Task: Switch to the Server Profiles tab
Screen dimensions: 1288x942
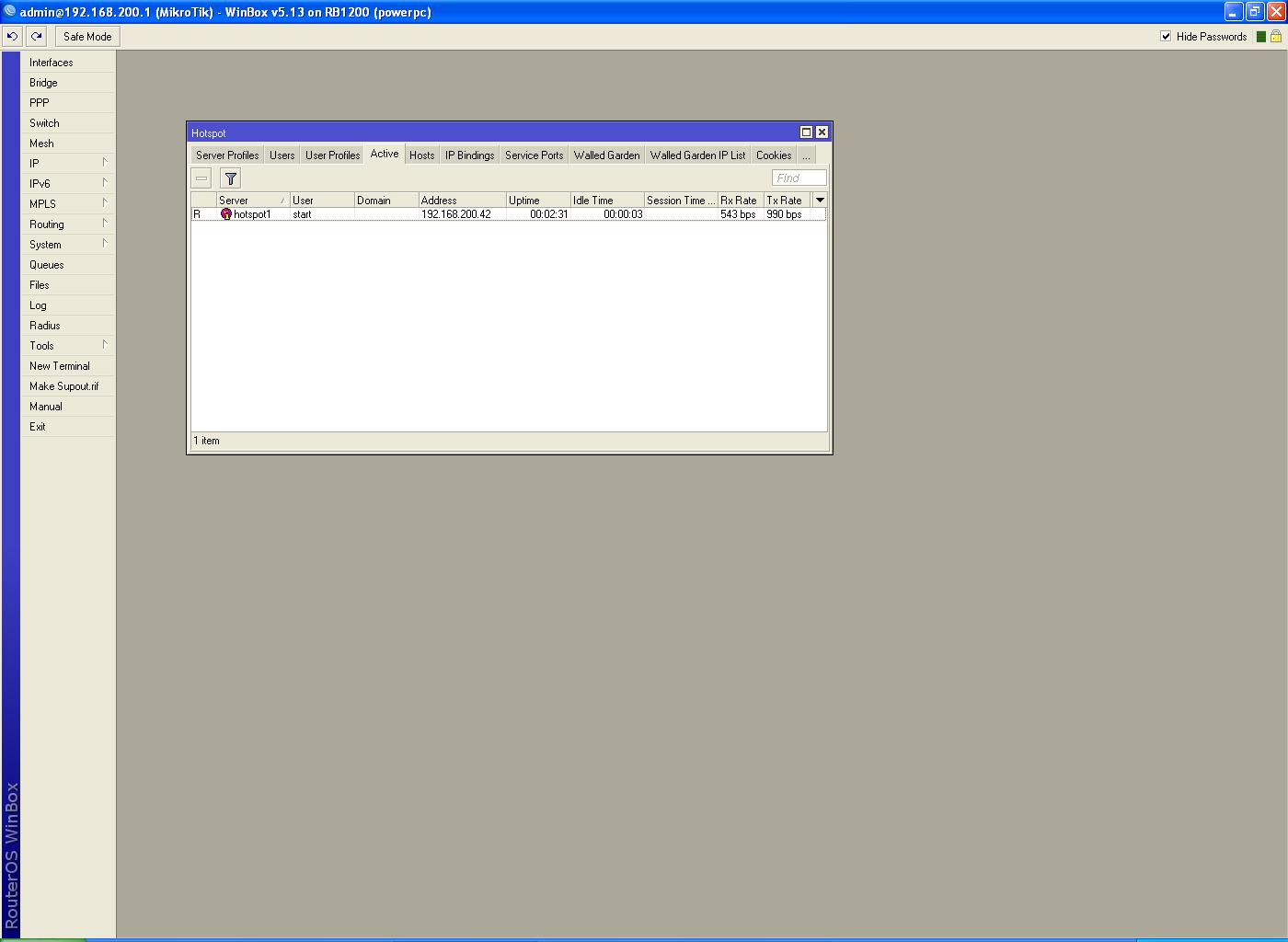Action: pyautogui.click(x=227, y=155)
